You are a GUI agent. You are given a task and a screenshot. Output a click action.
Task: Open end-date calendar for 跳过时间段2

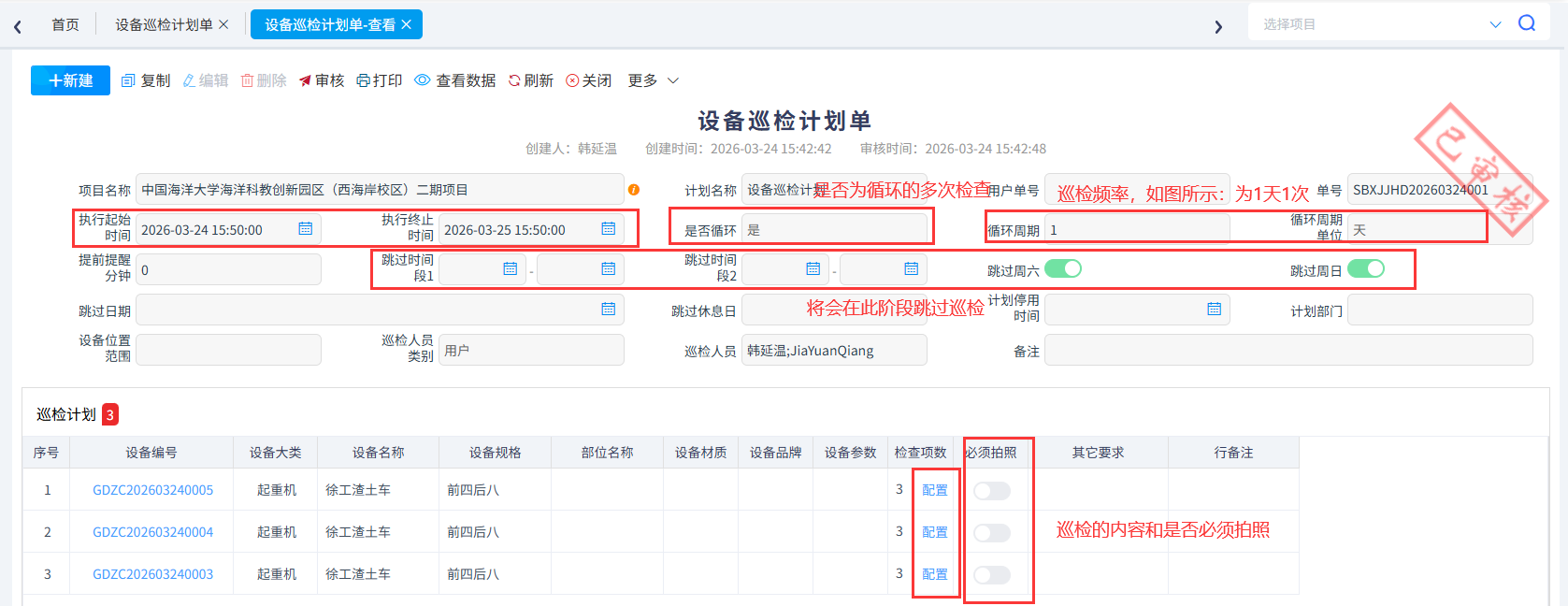click(x=911, y=269)
